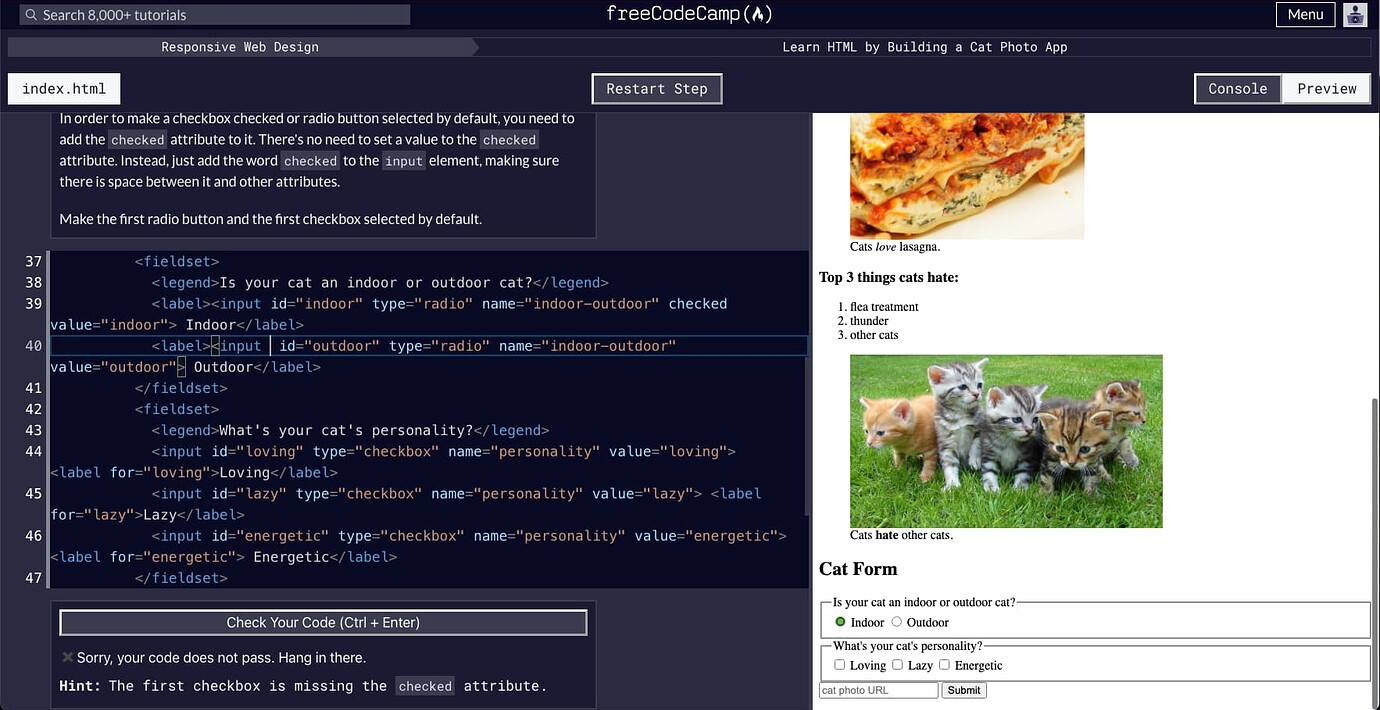Image resolution: width=1380 pixels, height=710 pixels.
Task: Switch to the Preview tab
Action: [1326, 88]
